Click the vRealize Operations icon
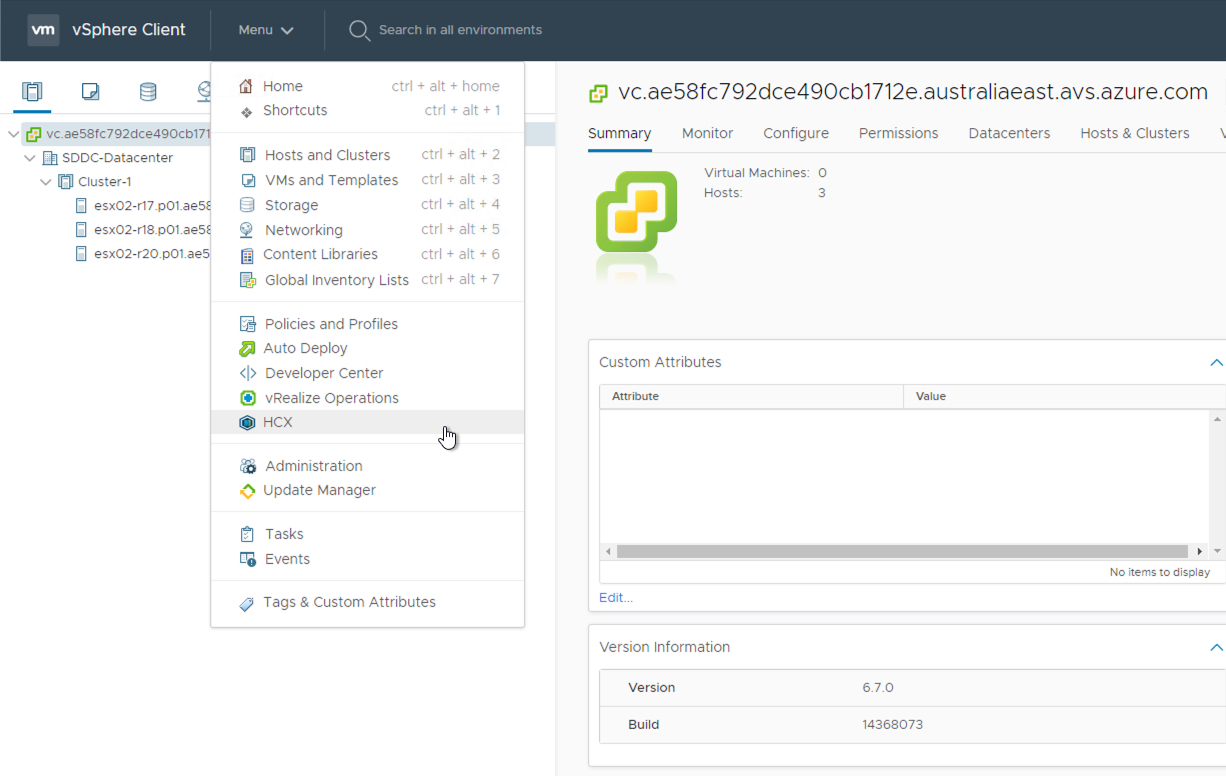Viewport: 1226px width, 776px height. (x=248, y=398)
